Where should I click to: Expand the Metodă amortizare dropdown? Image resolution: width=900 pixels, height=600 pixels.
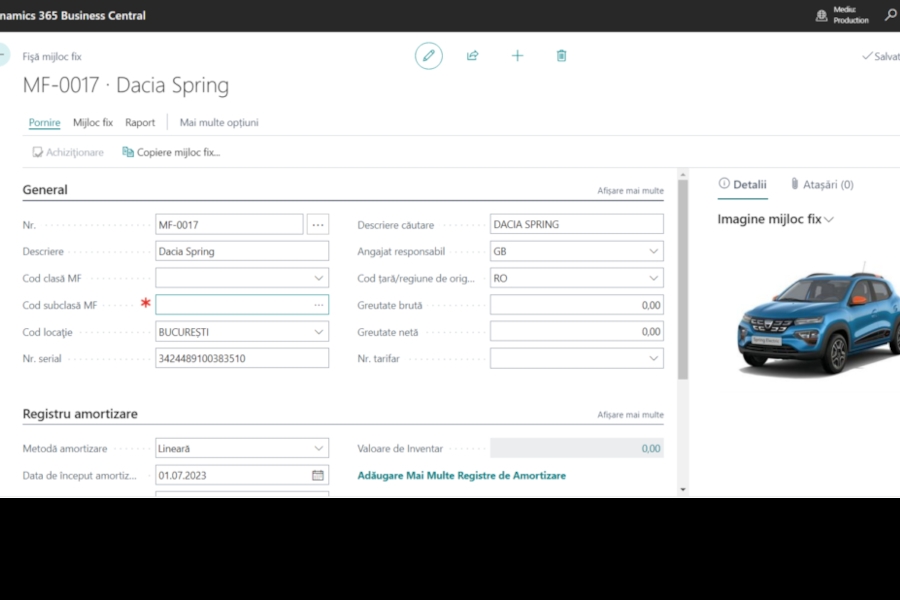pos(319,449)
